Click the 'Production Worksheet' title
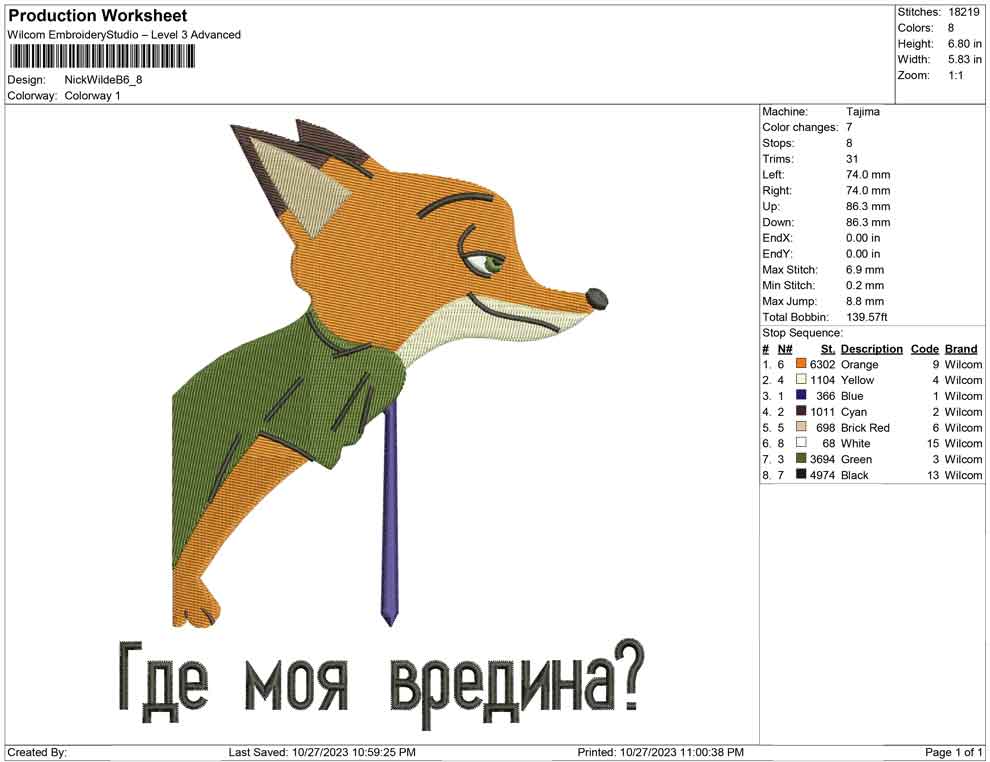 (98, 15)
